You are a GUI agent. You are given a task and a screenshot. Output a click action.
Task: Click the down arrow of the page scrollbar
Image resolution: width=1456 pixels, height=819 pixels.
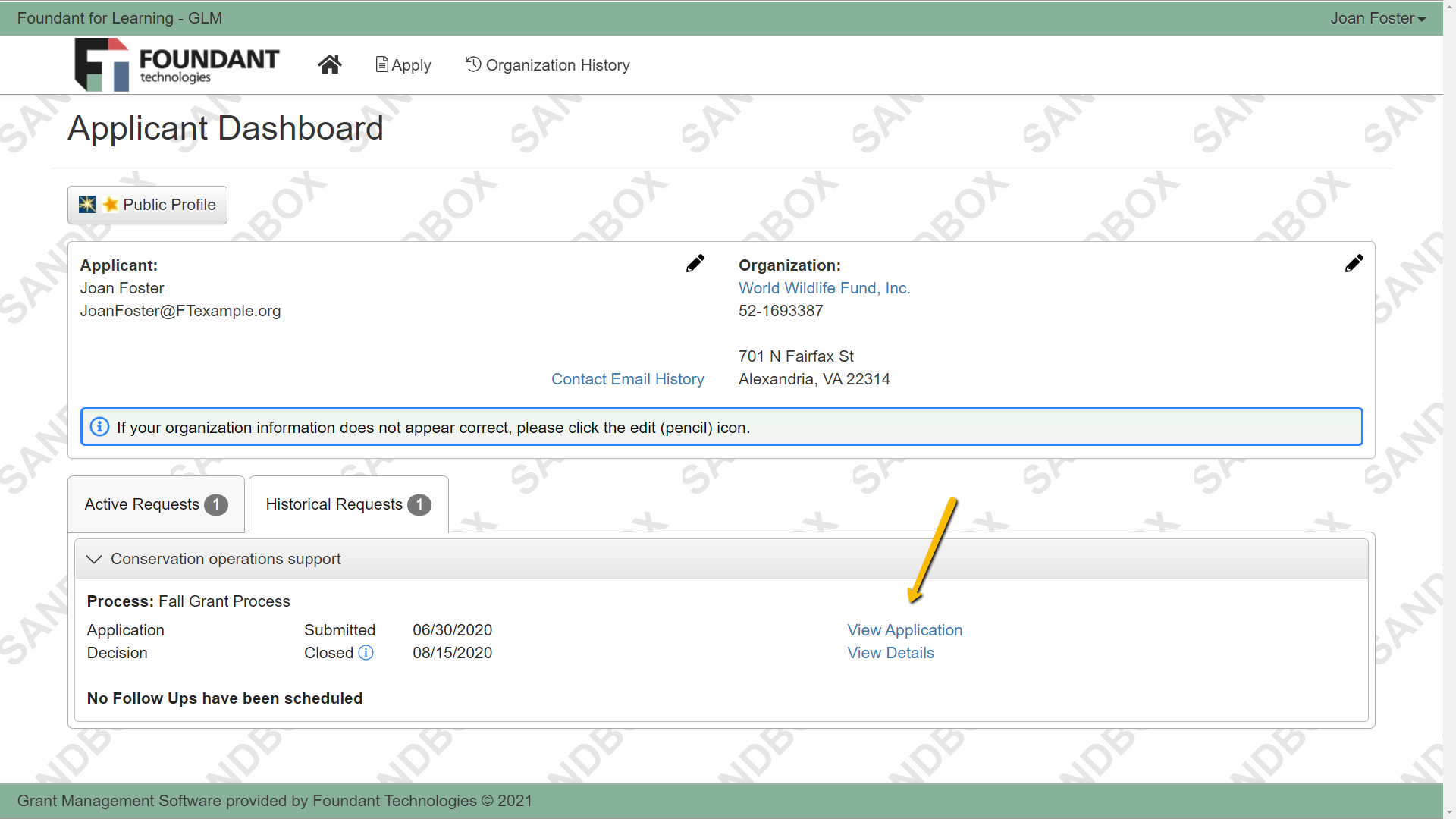pyautogui.click(x=1449, y=811)
